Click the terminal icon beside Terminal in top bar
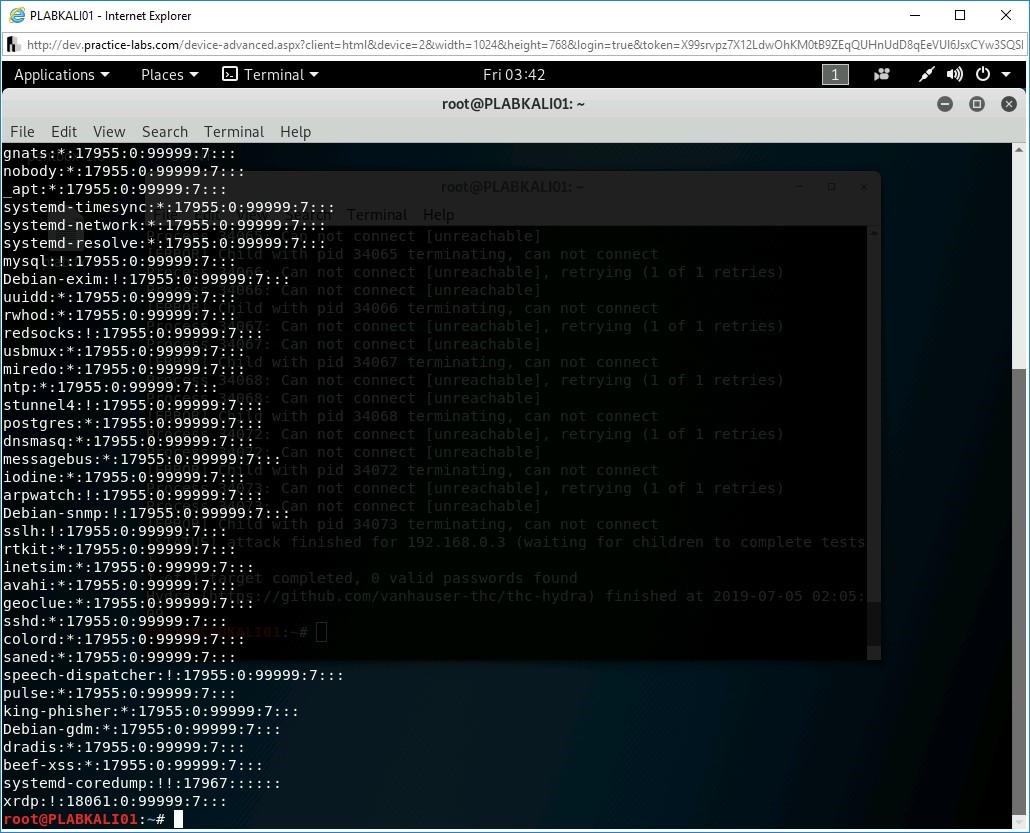Viewport: 1030px width, 833px height. pyautogui.click(x=228, y=74)
